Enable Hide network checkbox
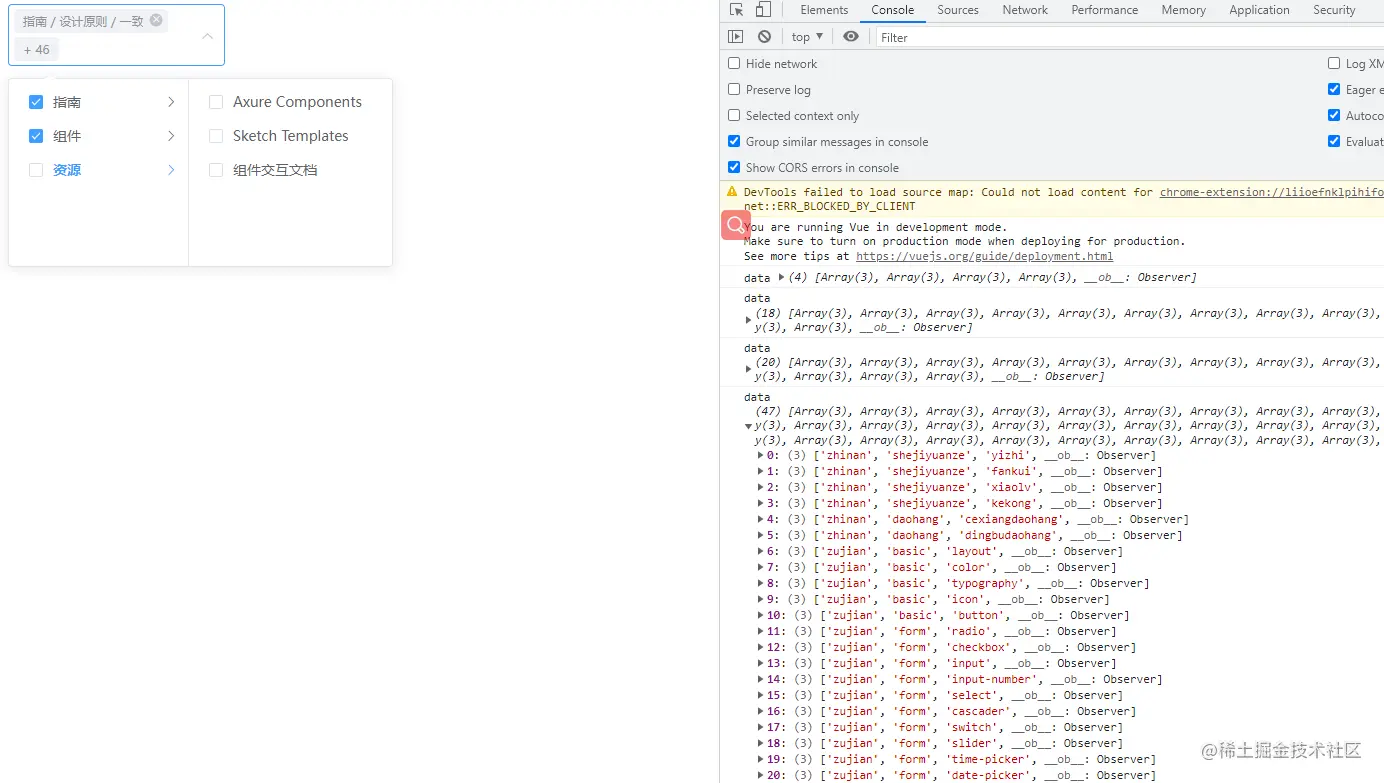 click(734, 63)
